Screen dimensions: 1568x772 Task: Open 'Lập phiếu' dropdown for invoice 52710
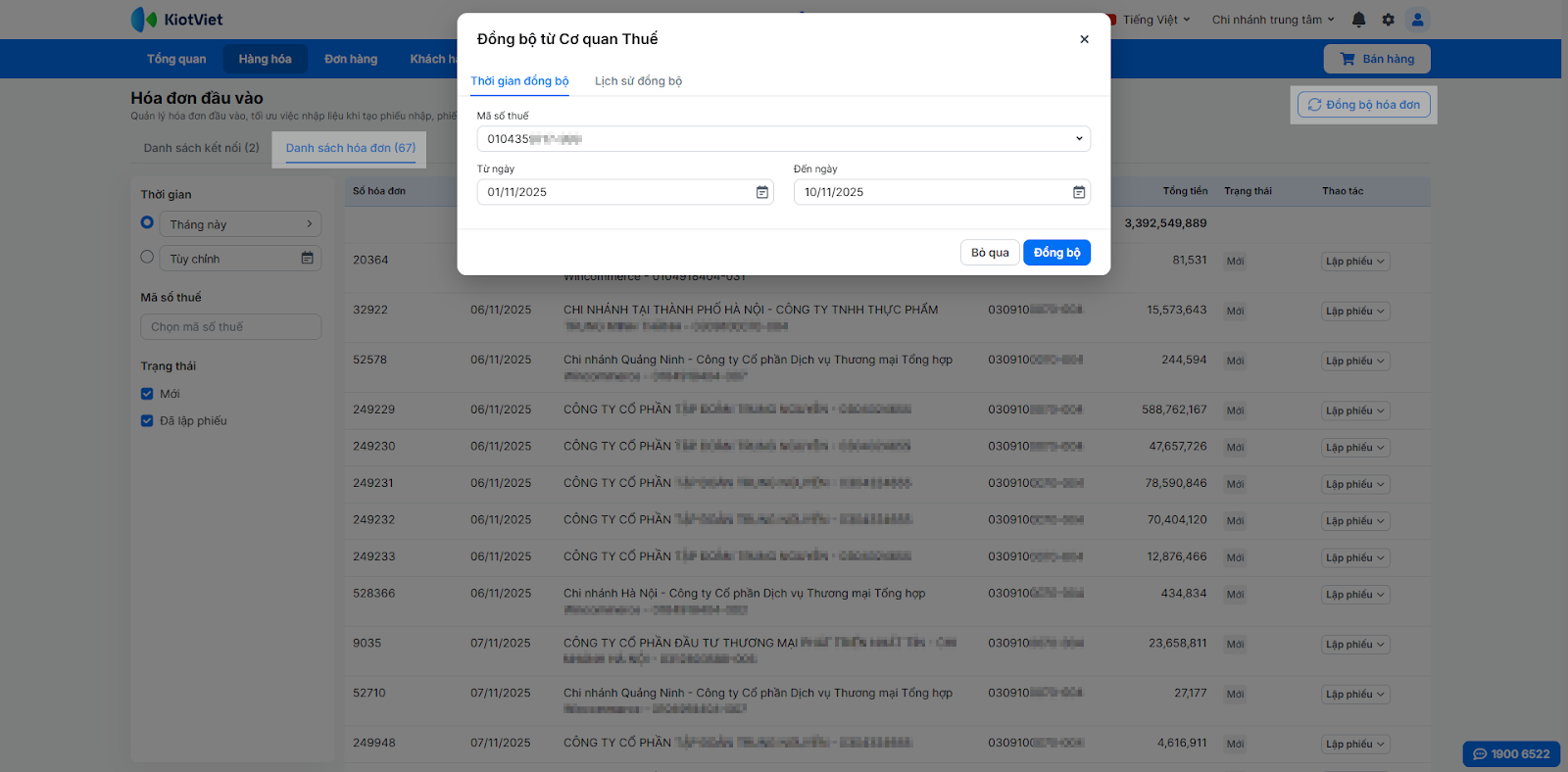coord(1355,695)
